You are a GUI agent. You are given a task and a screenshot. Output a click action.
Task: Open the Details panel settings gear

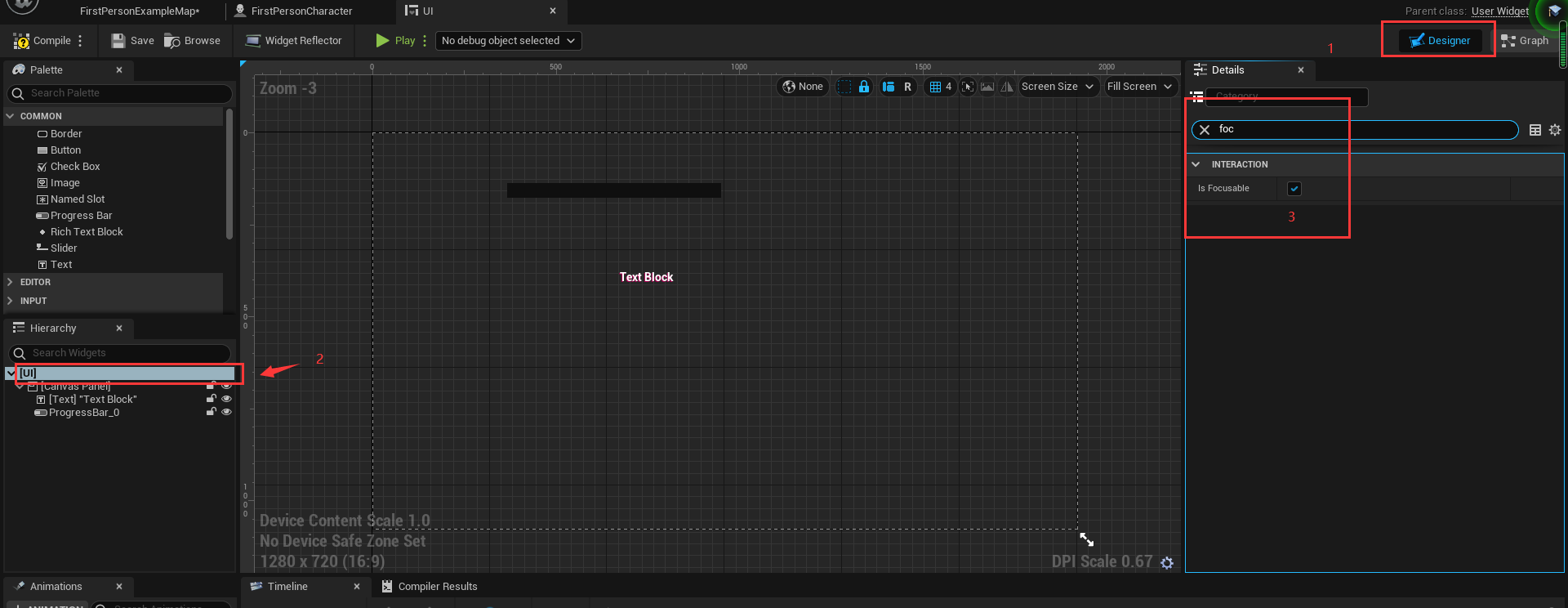(1555, 130)
